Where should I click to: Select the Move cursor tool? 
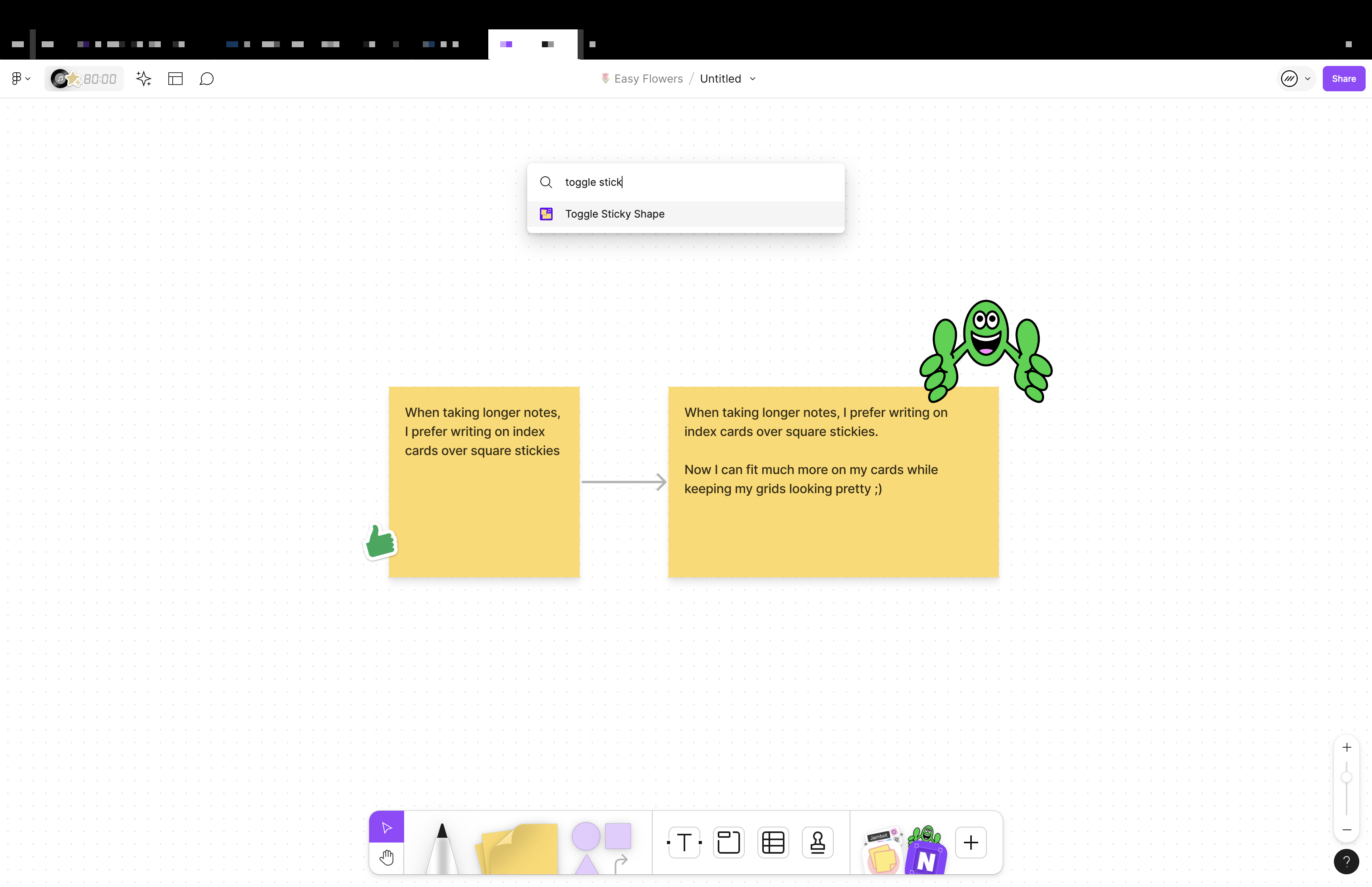pyautogui.click(x=386, y=827)
